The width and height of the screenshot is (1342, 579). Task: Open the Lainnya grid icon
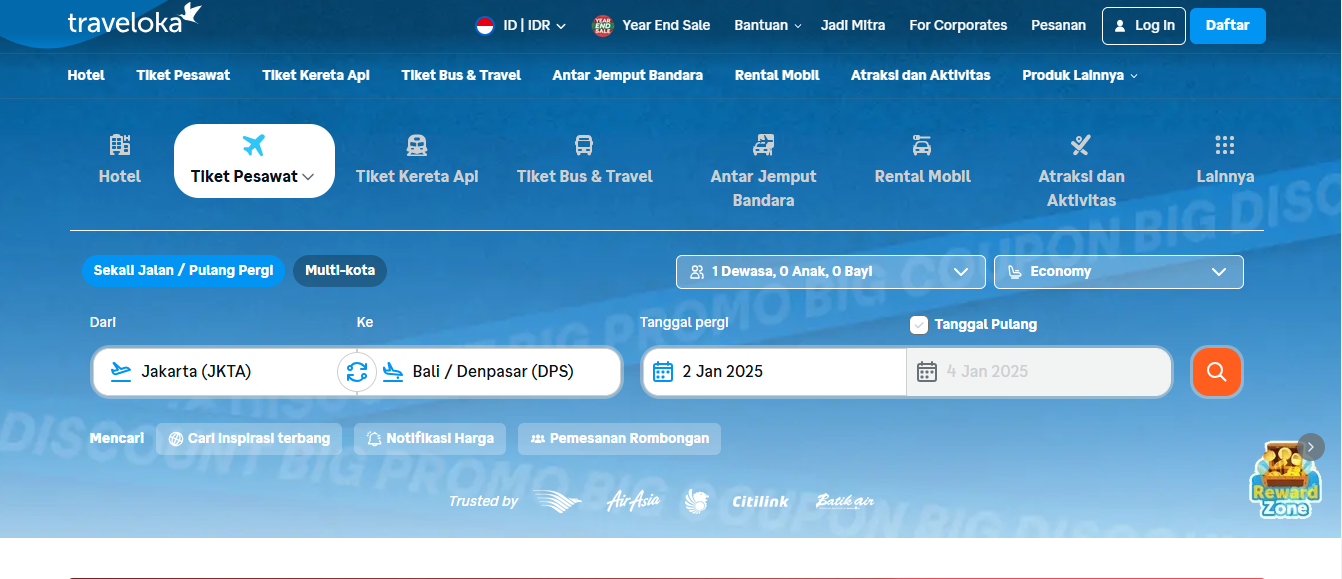(1225, 145)
